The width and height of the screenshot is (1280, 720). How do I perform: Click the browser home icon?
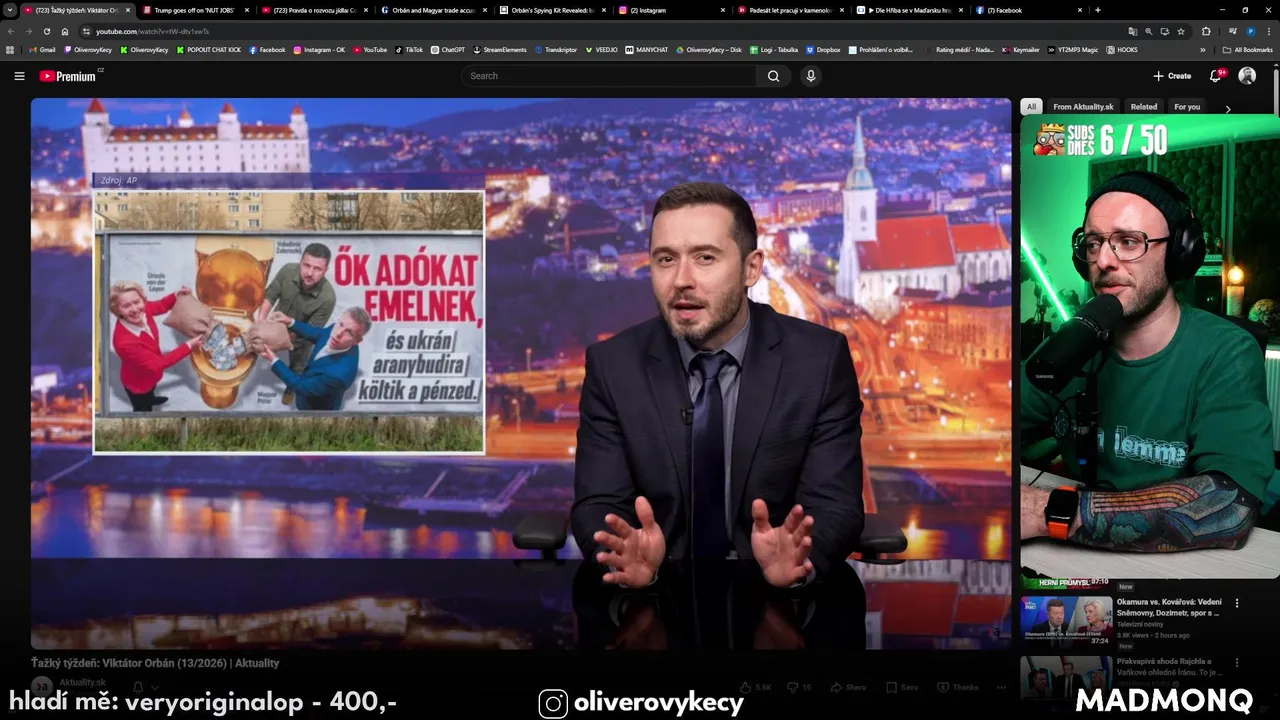(x=65, y=31)
